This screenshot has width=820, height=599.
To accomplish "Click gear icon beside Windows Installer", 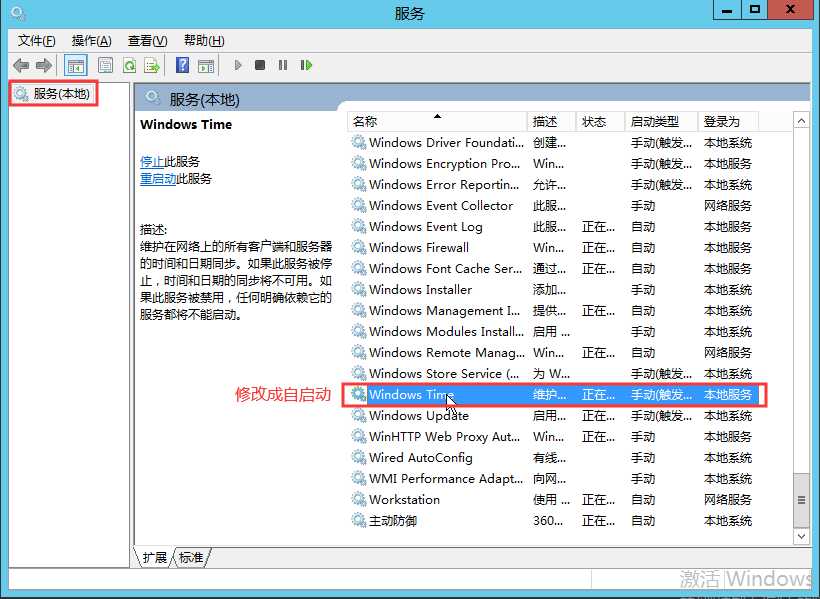I will tap(358, 289).
